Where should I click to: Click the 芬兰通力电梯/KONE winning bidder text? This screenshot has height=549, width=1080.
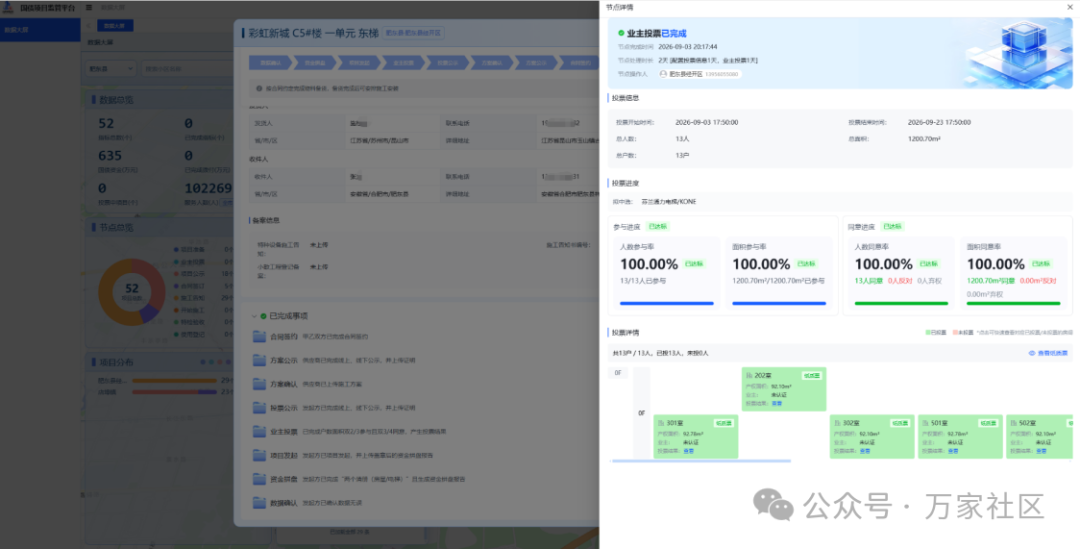pyautogui.click(x=669, y=202)
